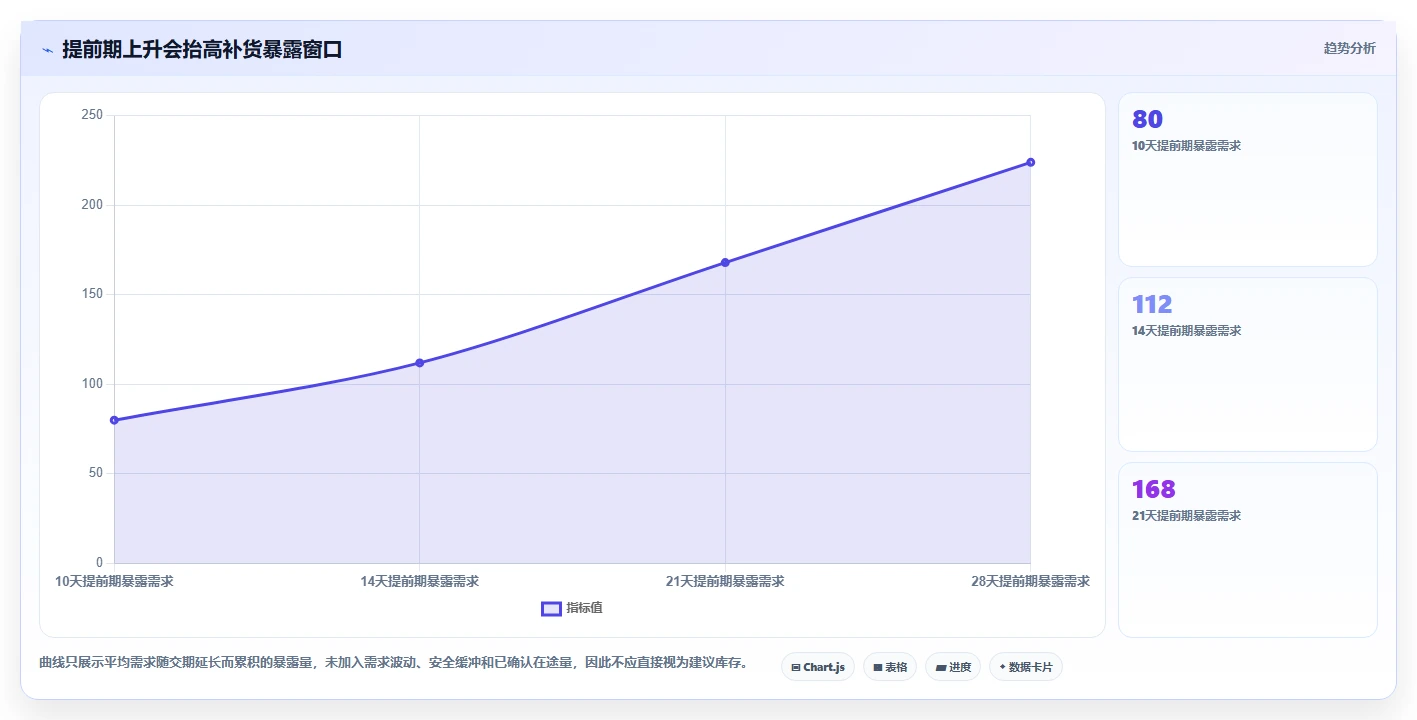
Task: Click the 趋势分析 label in the header
Action: click(x=1349, y=48)
